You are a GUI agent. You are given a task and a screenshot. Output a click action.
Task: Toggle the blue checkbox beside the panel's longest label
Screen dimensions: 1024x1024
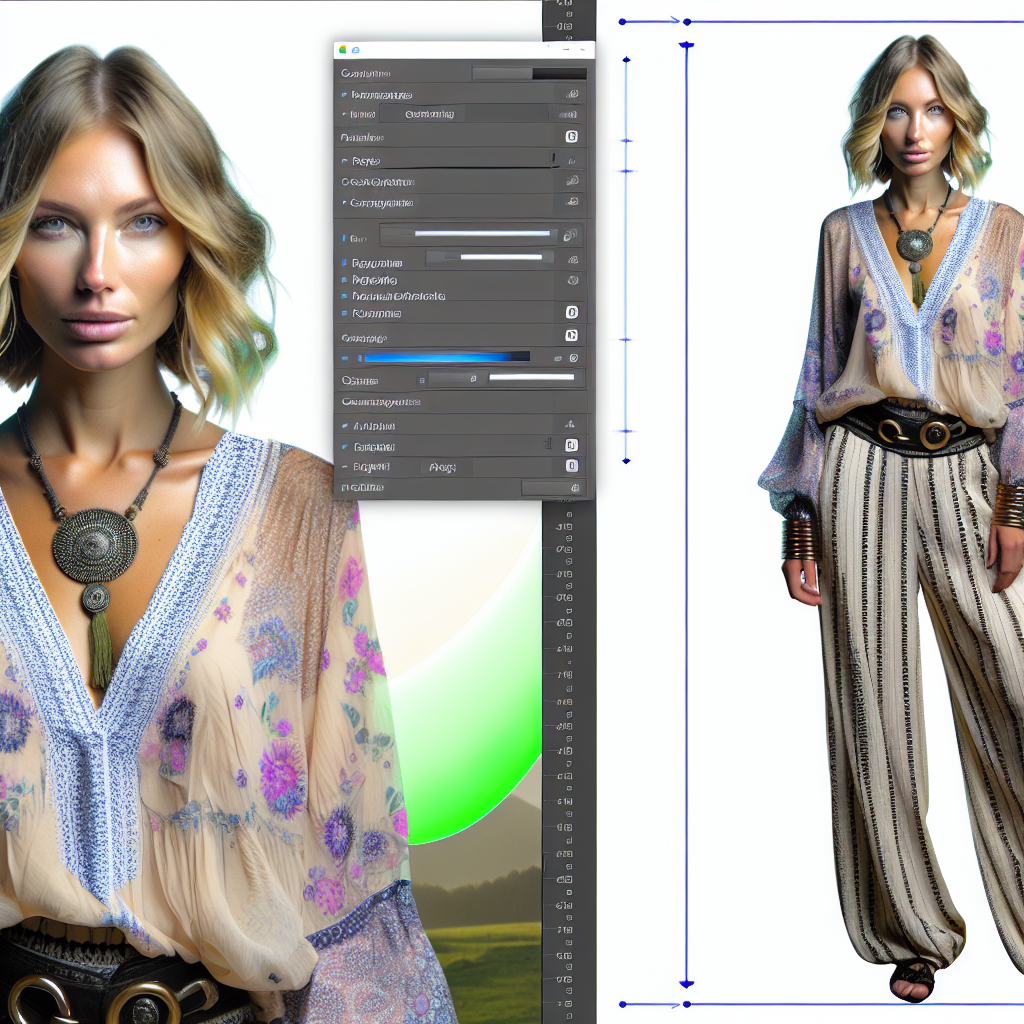(344, 297)
